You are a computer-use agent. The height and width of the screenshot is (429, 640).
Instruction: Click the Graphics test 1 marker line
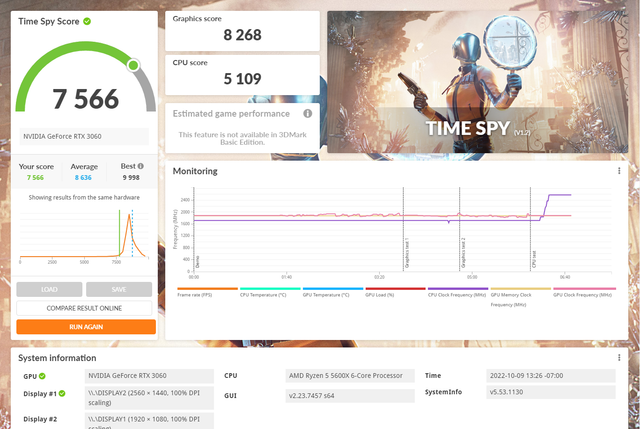(404, 229)
